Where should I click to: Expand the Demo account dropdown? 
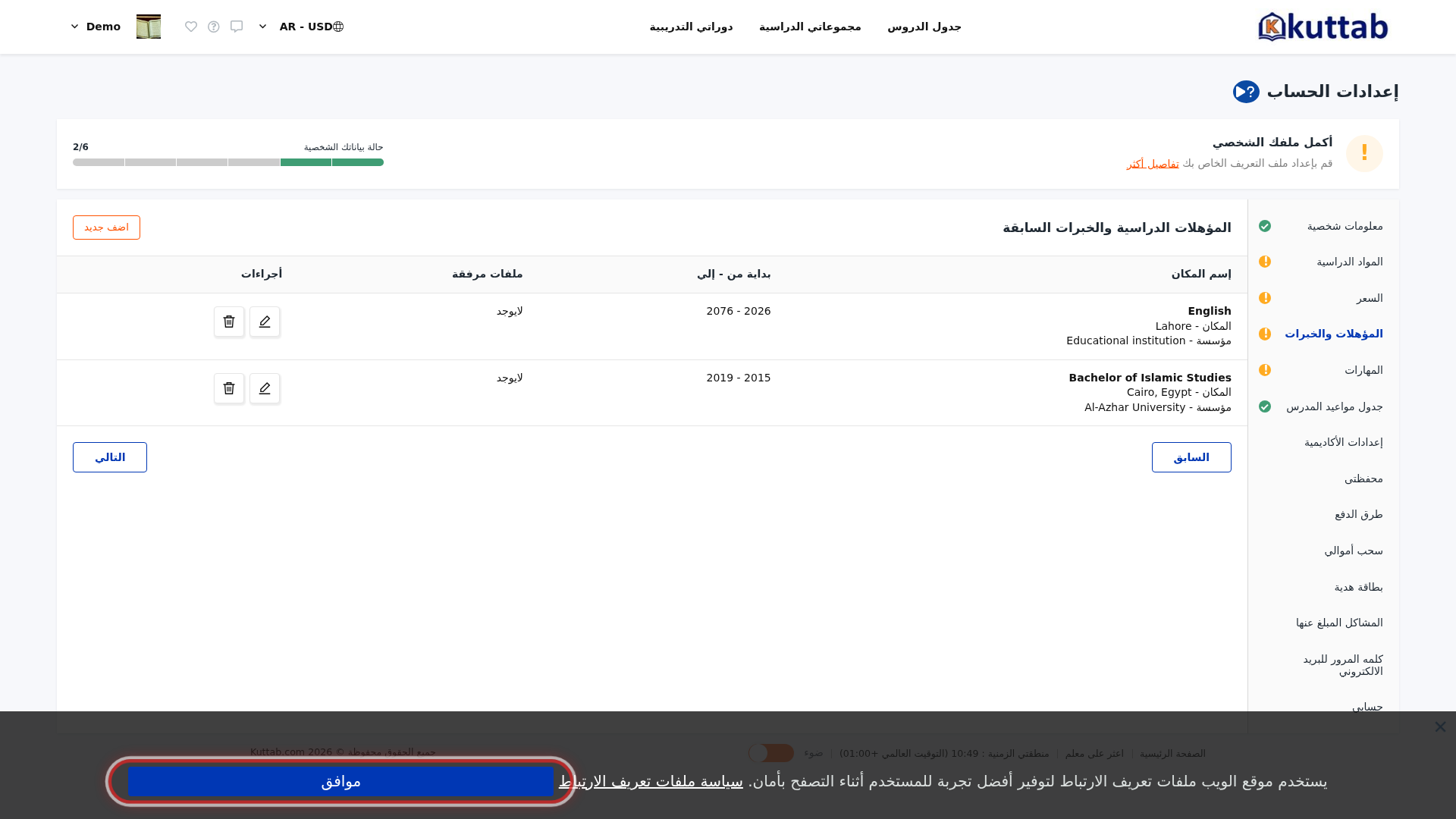96,27
